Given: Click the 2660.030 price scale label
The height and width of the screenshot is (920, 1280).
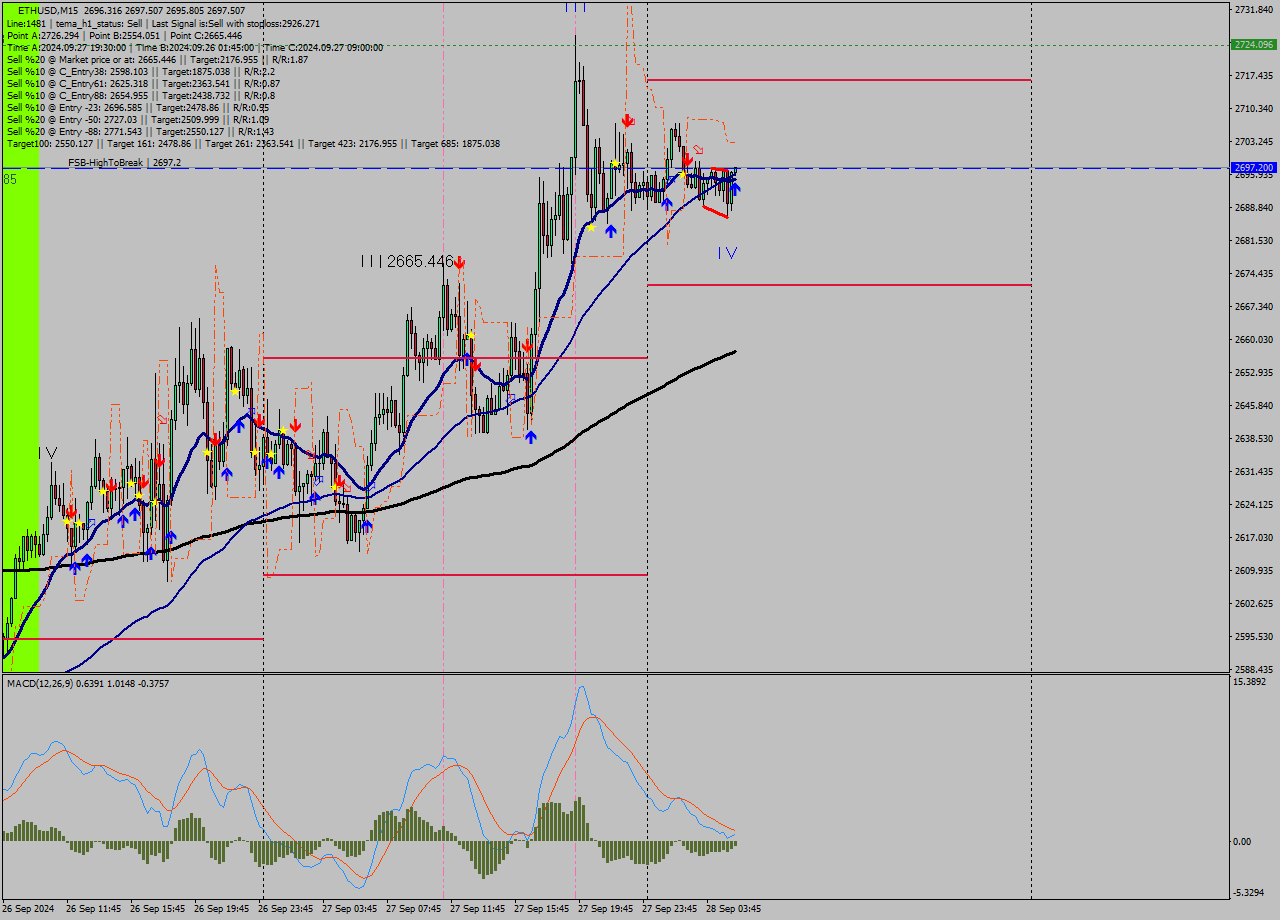Looking at the screenshot, I should tap(1254, 339).
